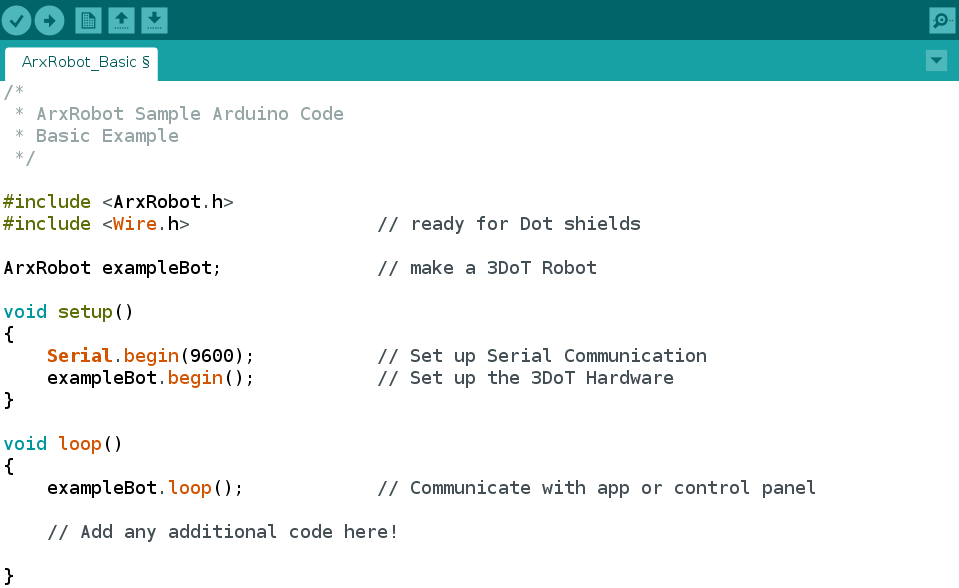
Task: Click the 'Basic Example' header comment
Action: (x=107, y=136)
